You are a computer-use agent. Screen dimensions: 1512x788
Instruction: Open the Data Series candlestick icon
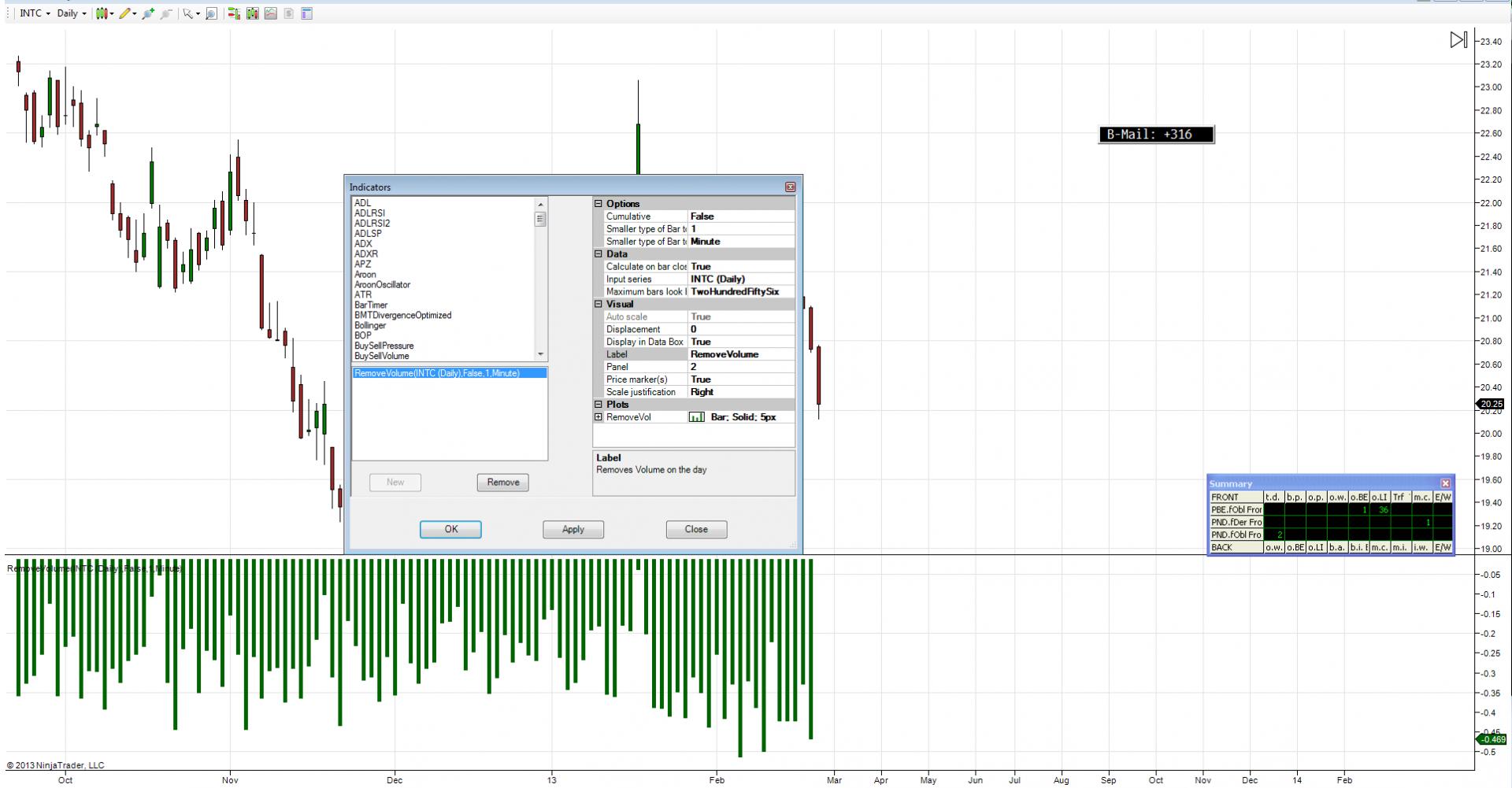pyautogui.click(x=252, y=13)
